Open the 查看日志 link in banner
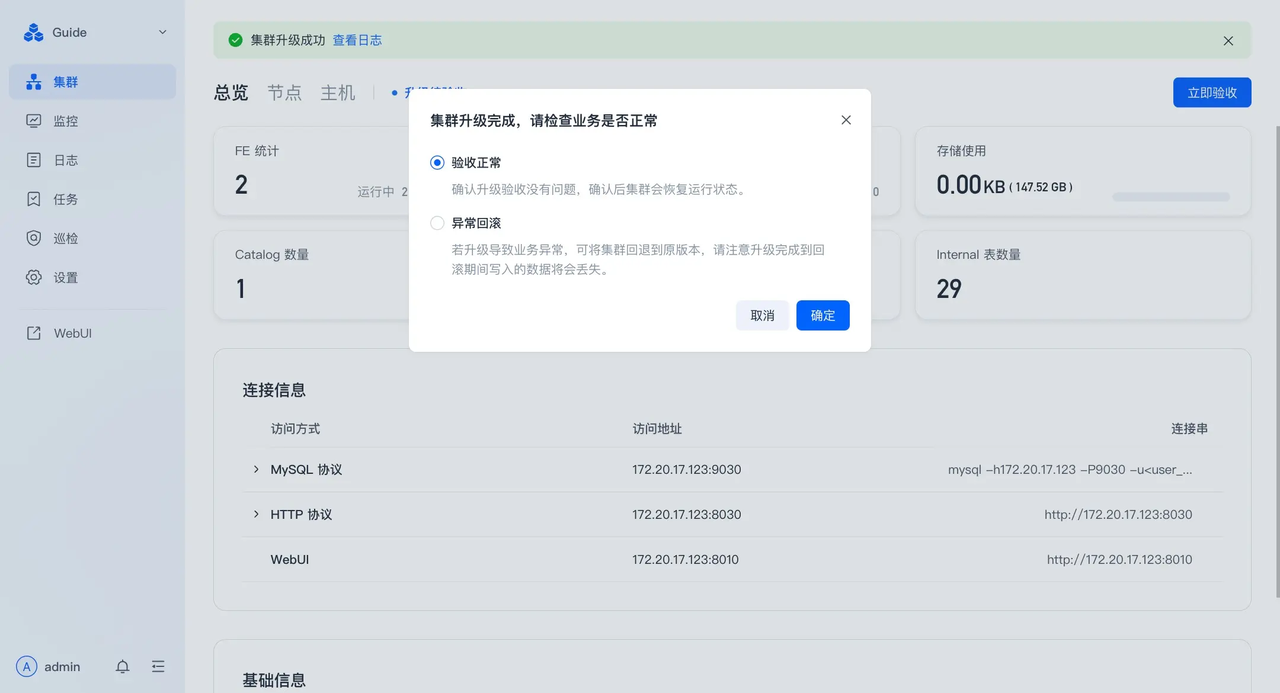This screenshot has height=693, width=1280. pyautogui.click(x=357, y=41)
